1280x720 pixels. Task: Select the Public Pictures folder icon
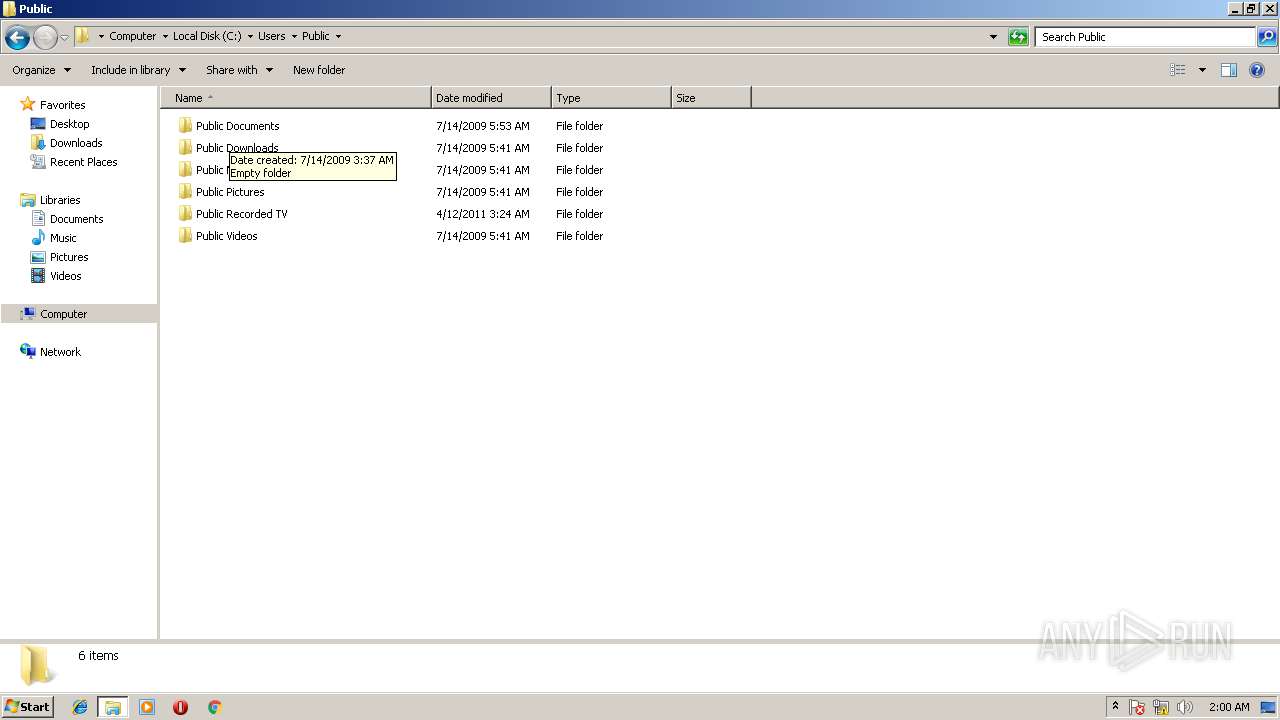coord(185,192)
